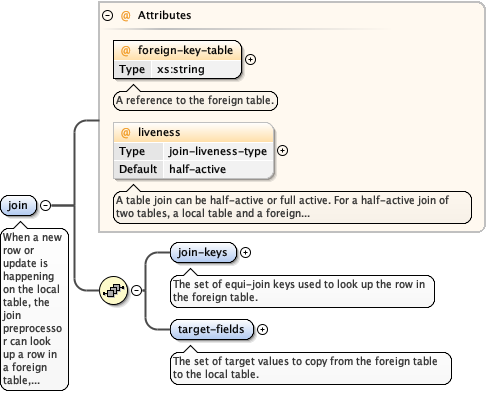The width and height of the screenshot is (503, 394).
Task: Select the foreign-key-table attribute header
Action: pyautogui.click(x=177, y=51)
